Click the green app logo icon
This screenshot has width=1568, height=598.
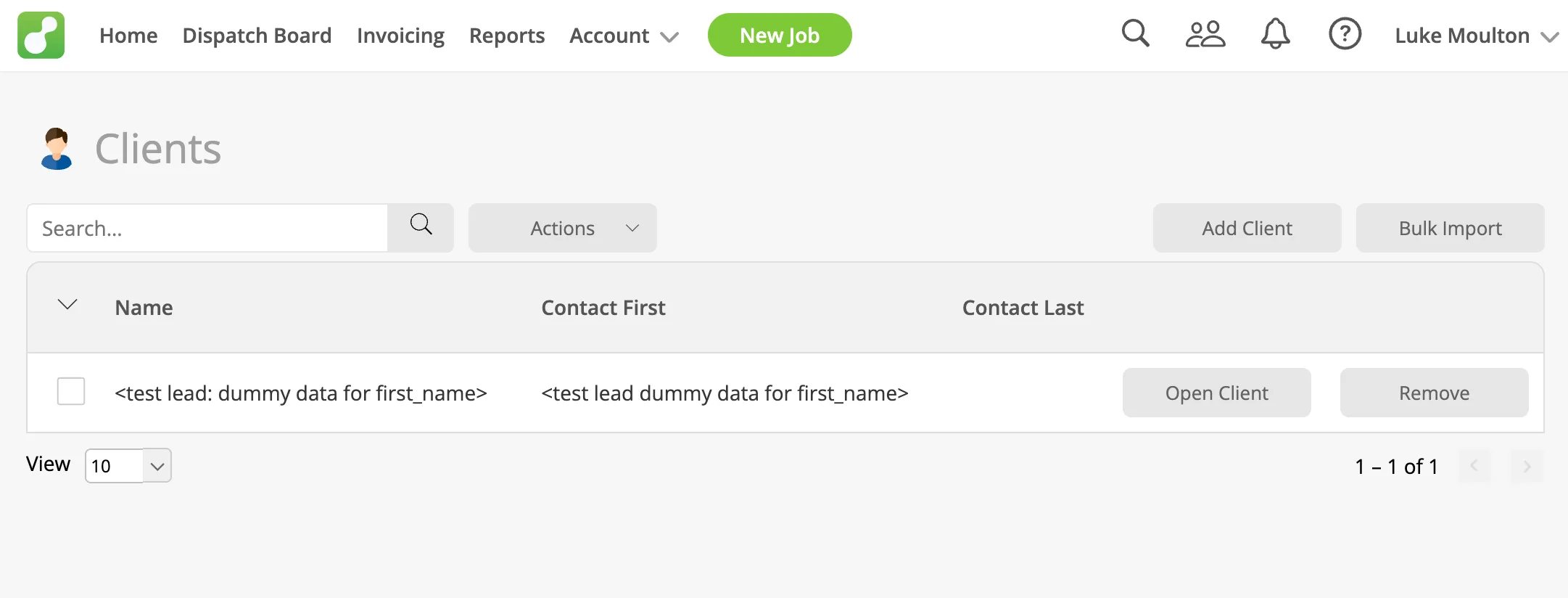pyautogui.click(x=41, y=35)
